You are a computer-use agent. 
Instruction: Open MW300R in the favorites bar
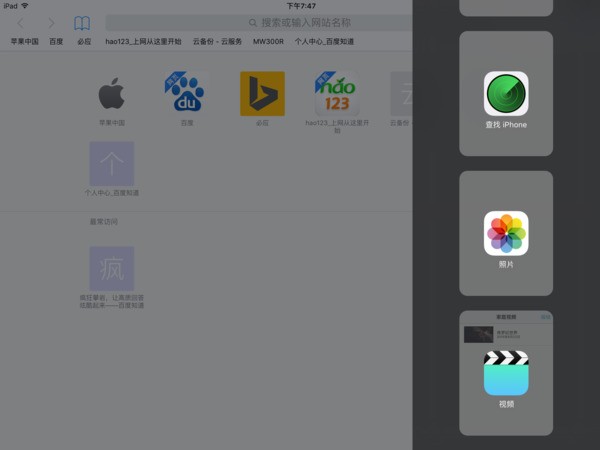click(268, 41)
